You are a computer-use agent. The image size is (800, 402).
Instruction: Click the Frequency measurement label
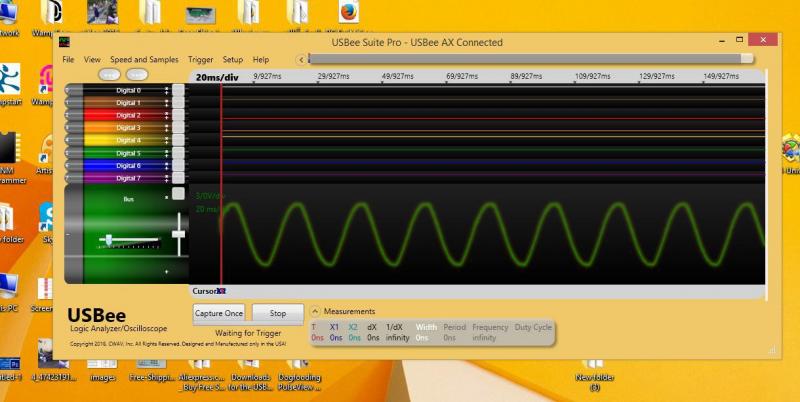(490, 327)
